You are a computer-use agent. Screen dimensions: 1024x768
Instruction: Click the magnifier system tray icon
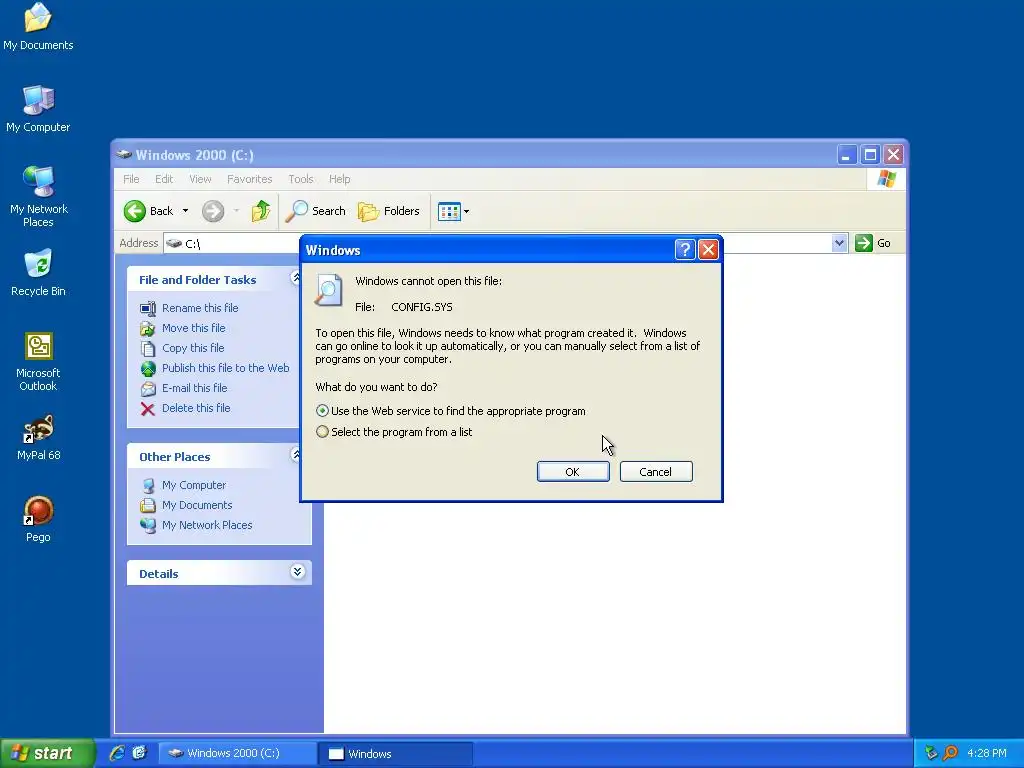(950, 753)
